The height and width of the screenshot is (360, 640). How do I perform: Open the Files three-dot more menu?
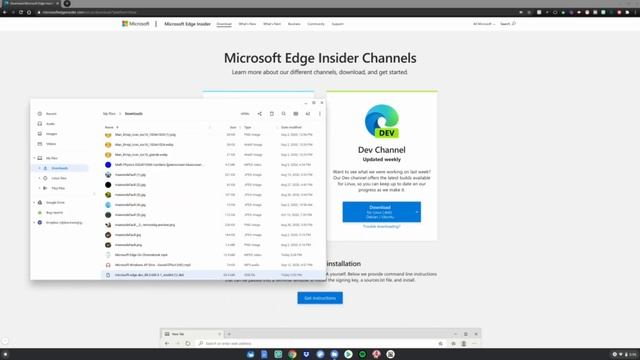point(320,114)
